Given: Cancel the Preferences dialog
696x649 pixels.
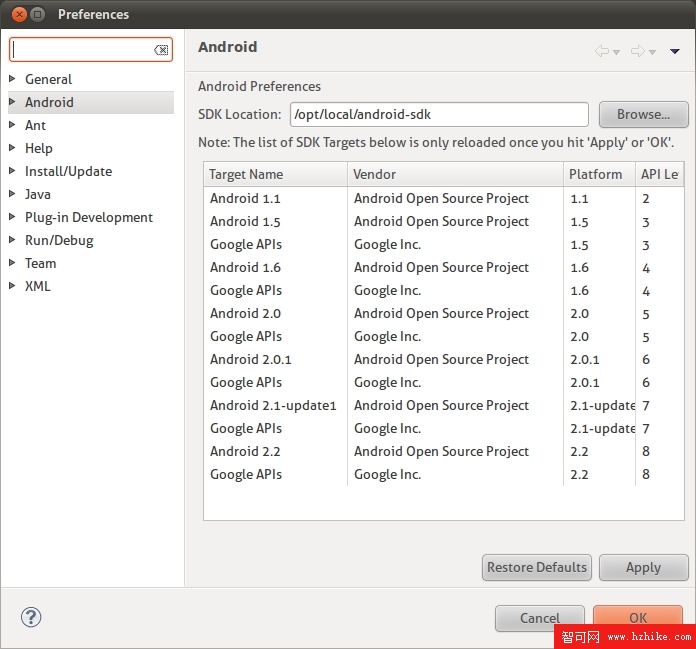Looking at the screenshot, I should pos(540,618).
